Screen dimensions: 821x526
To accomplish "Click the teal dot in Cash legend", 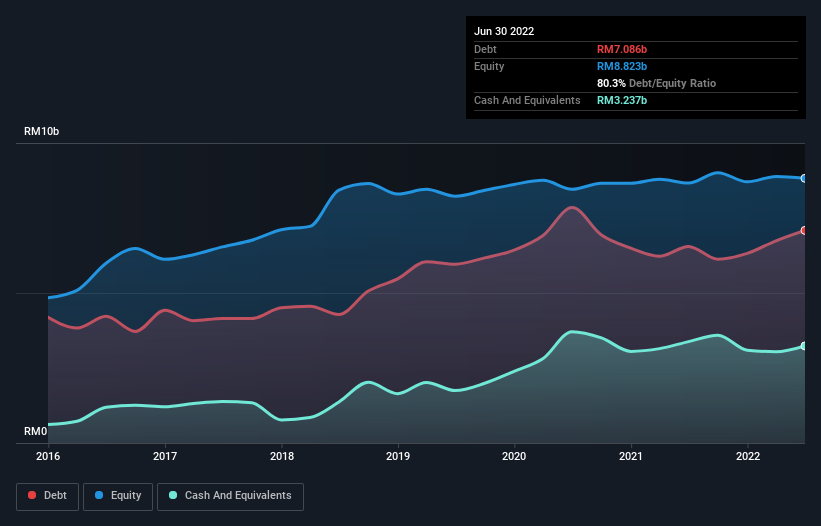I will tap(173, 495).
